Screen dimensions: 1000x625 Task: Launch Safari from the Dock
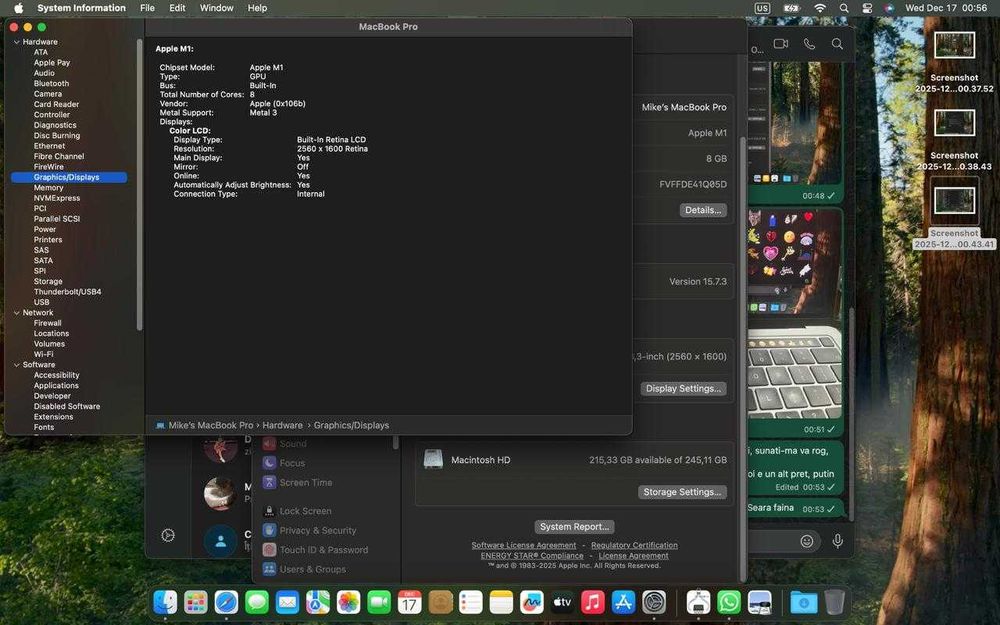[x=226, y=601]
